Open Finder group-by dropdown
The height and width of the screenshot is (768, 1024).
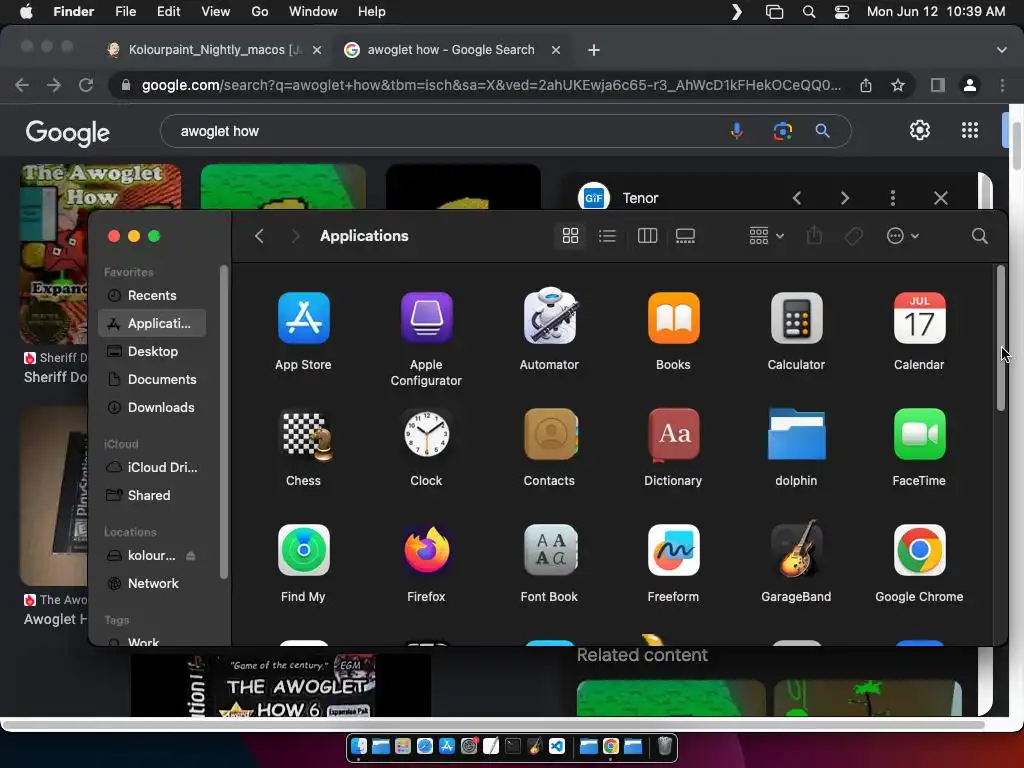point(766,236)
